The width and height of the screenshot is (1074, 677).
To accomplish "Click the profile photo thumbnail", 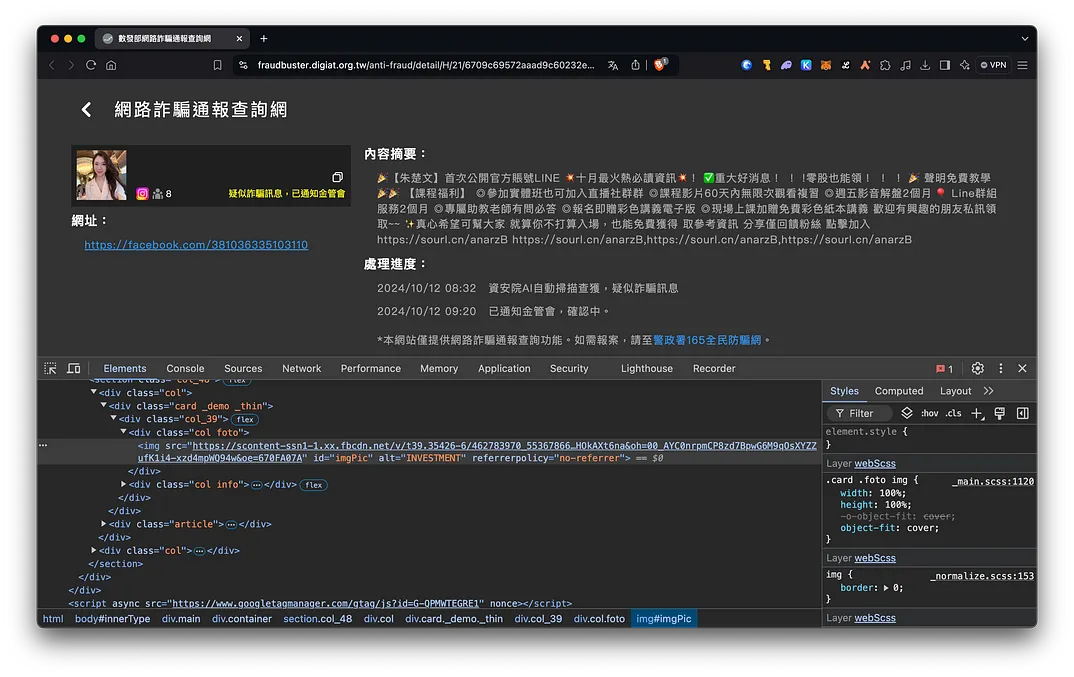I will 101,175.
